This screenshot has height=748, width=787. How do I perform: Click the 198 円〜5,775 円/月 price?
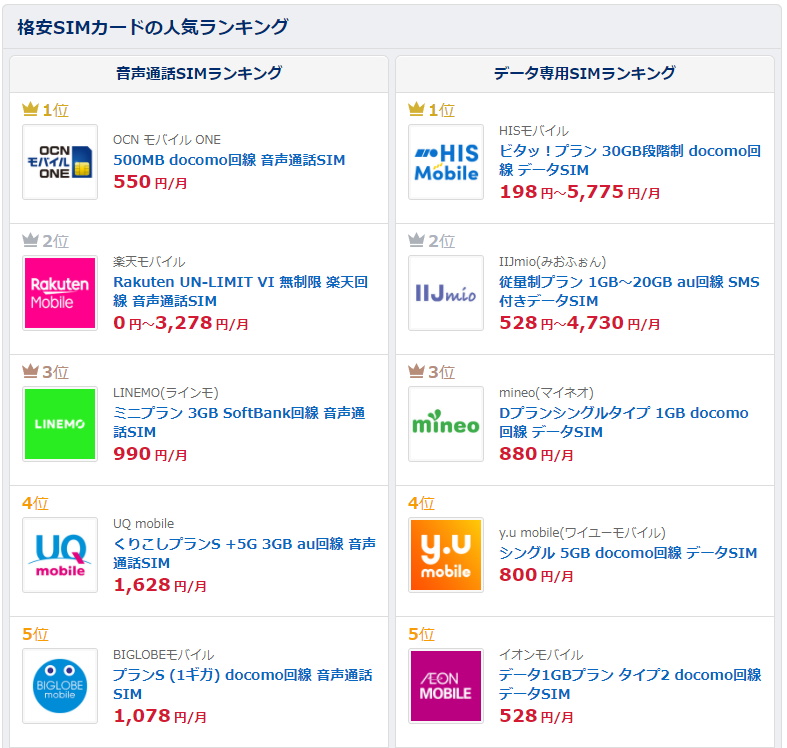[x=580, y=192]
